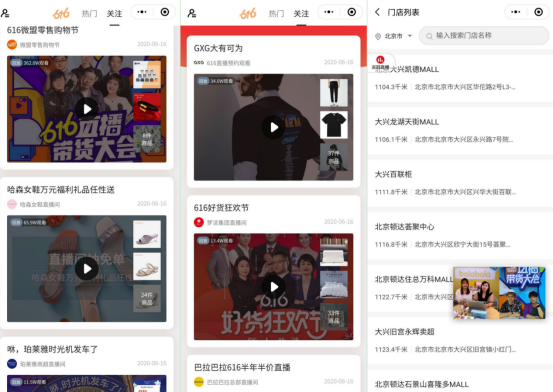Switch to the 热门 tab in the first panel

pos(90,13)
